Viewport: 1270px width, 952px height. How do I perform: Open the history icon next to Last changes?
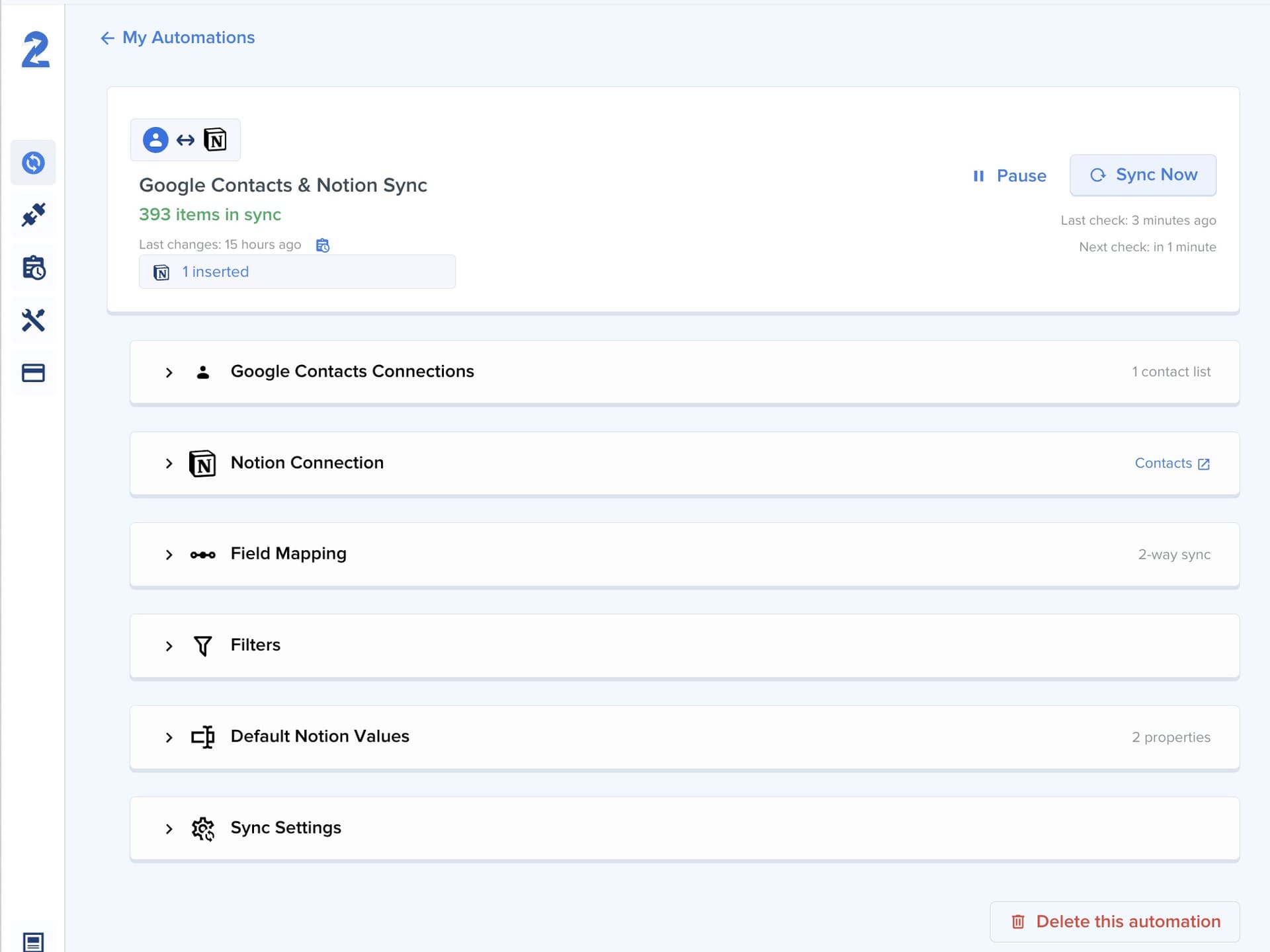[323, 245]
